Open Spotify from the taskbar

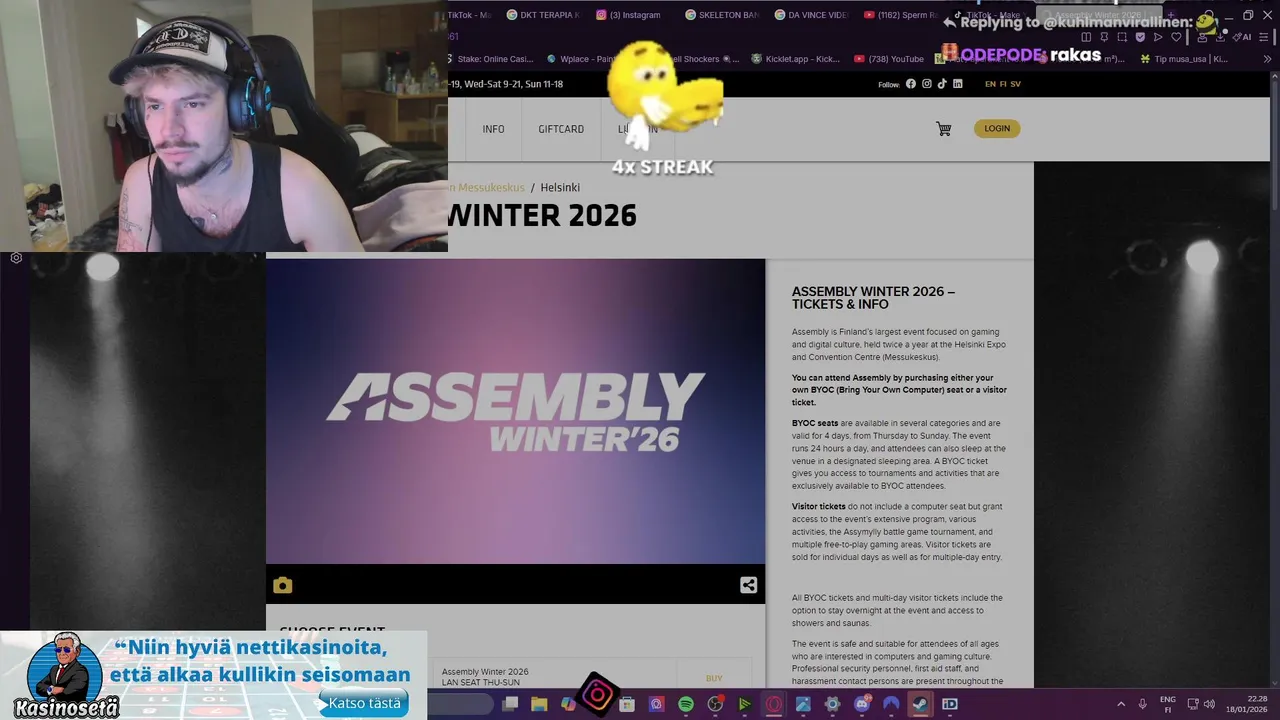[x=686, y=704]
